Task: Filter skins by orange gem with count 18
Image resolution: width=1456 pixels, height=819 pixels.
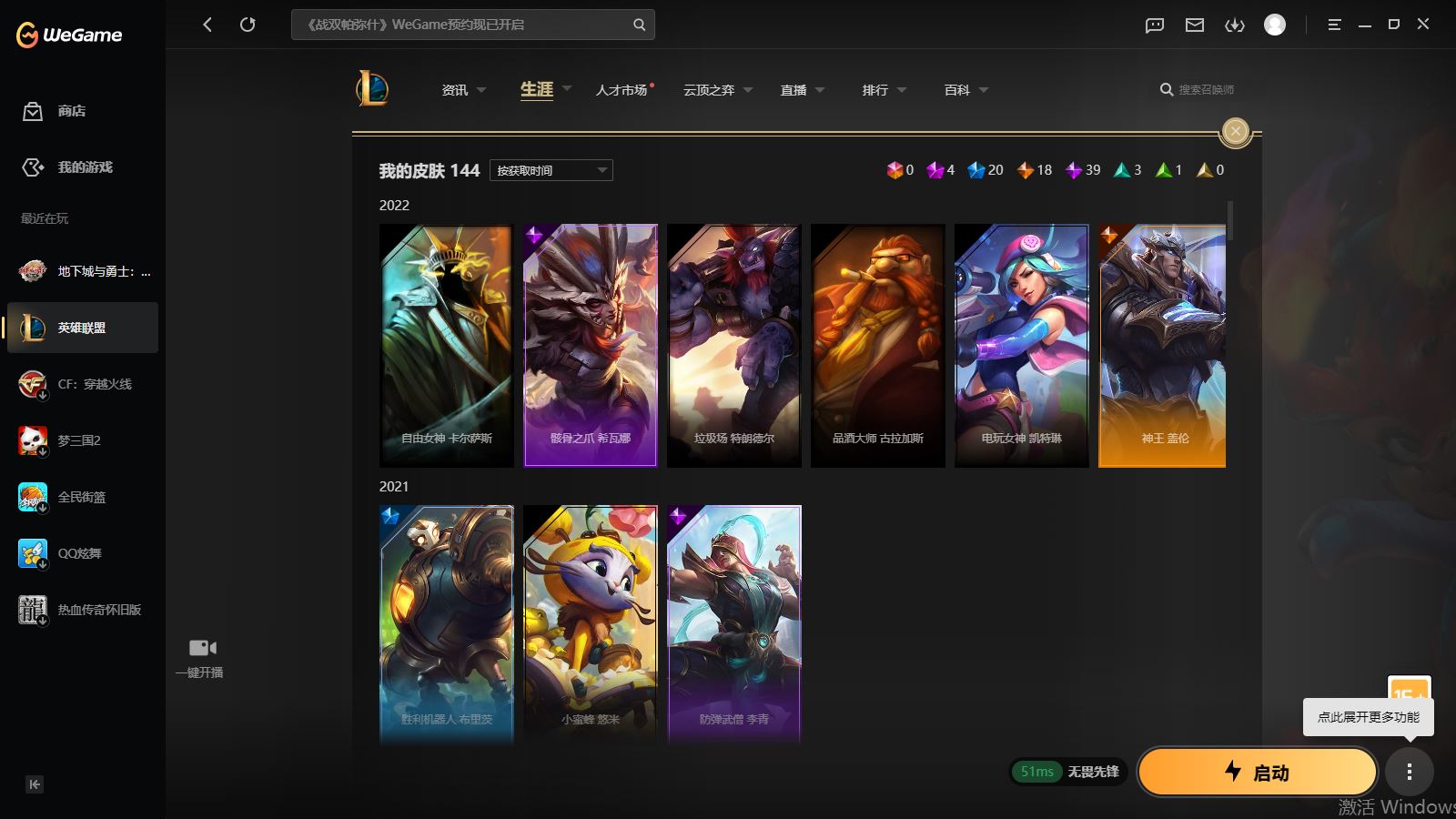Action: (1034, 170)
